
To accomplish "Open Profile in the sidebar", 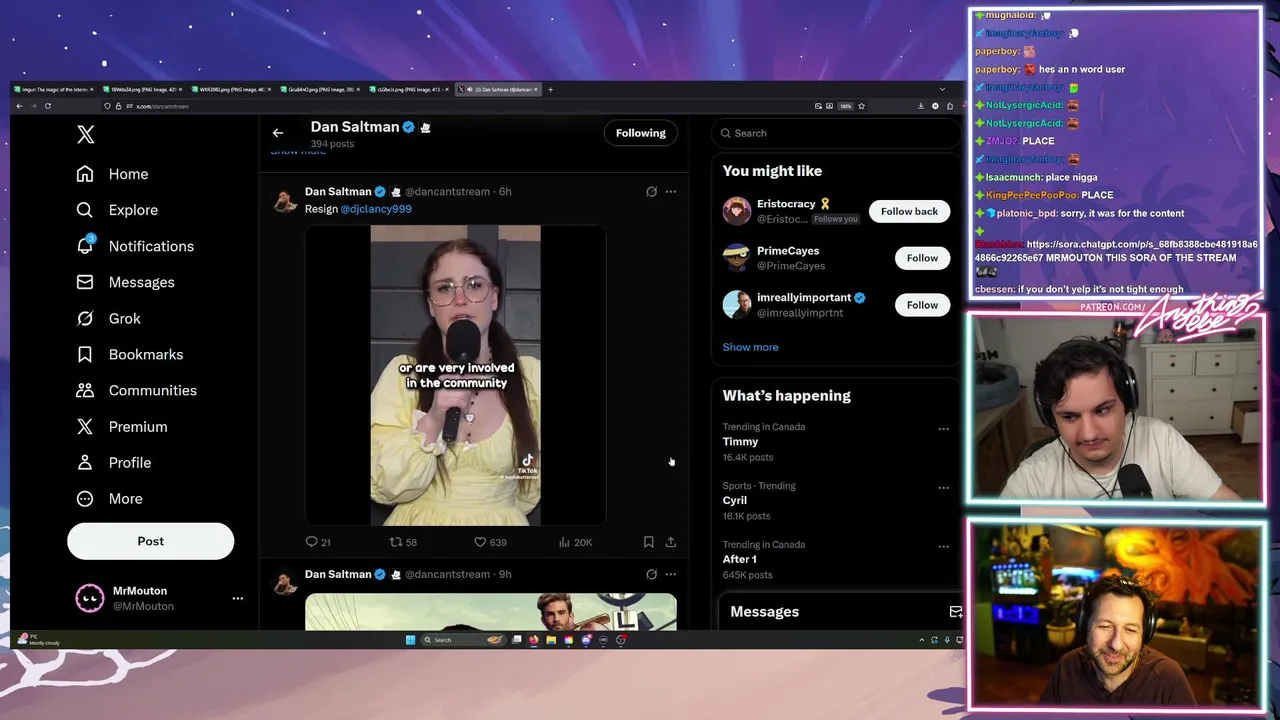I will pyautogui.click(x=114, y=462).
